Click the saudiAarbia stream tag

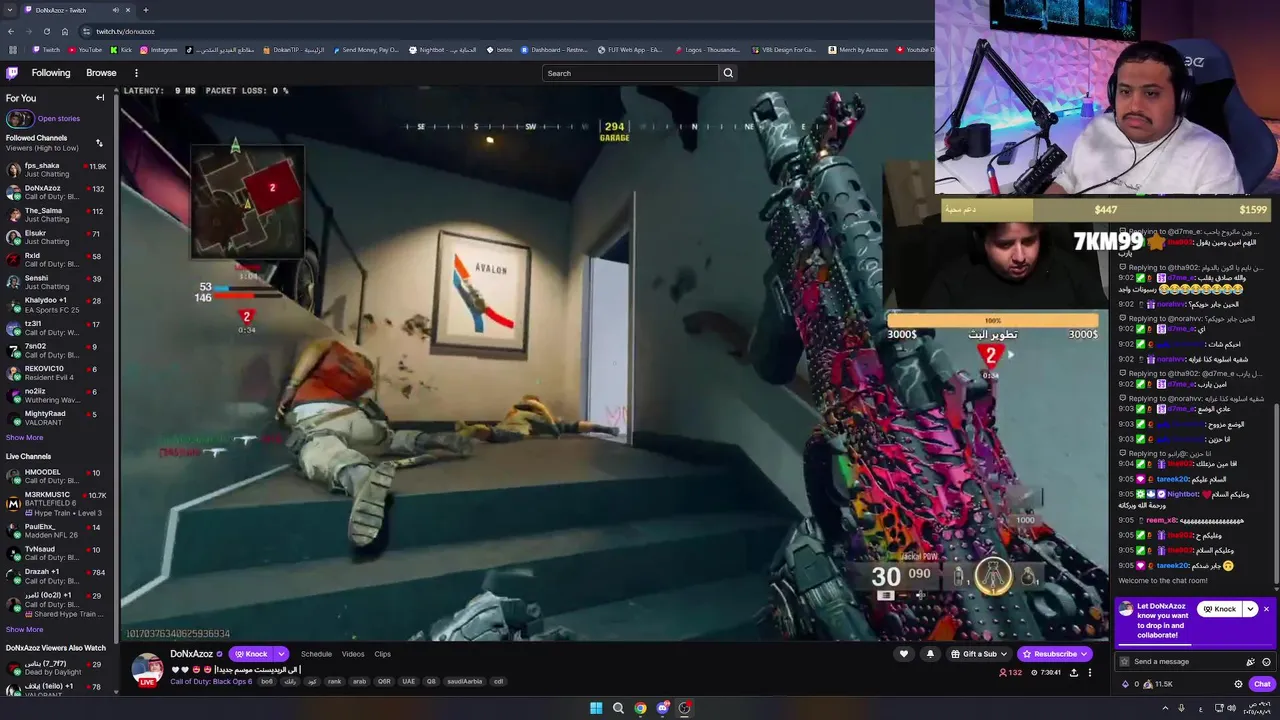tap(465, 681)
